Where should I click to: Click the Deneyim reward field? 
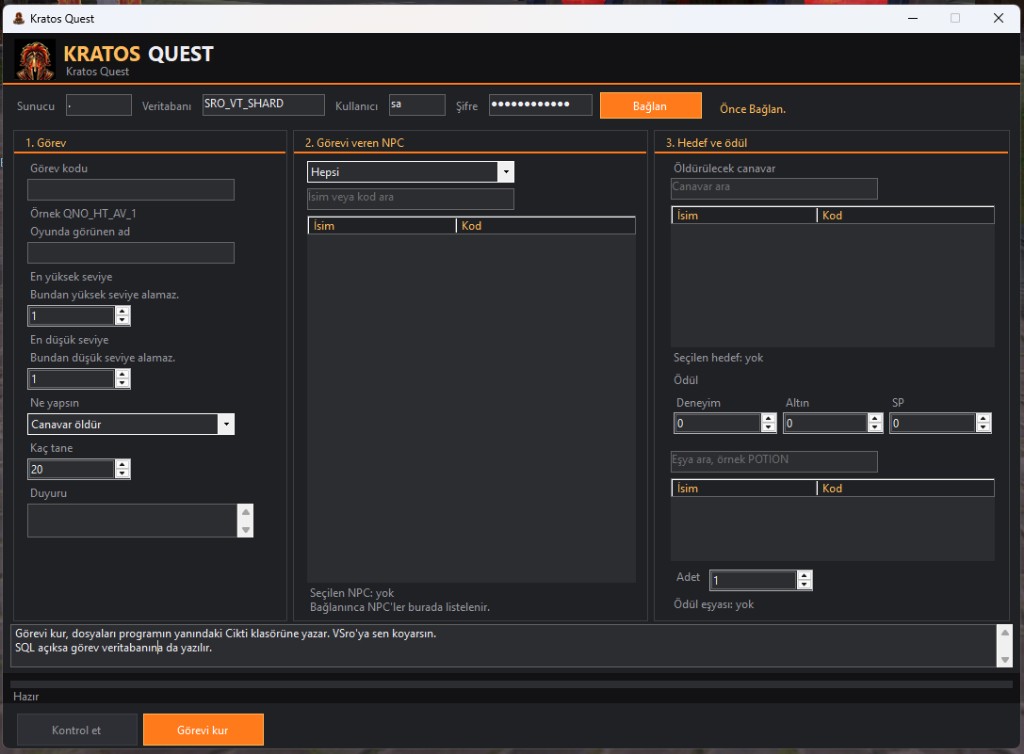717,423
